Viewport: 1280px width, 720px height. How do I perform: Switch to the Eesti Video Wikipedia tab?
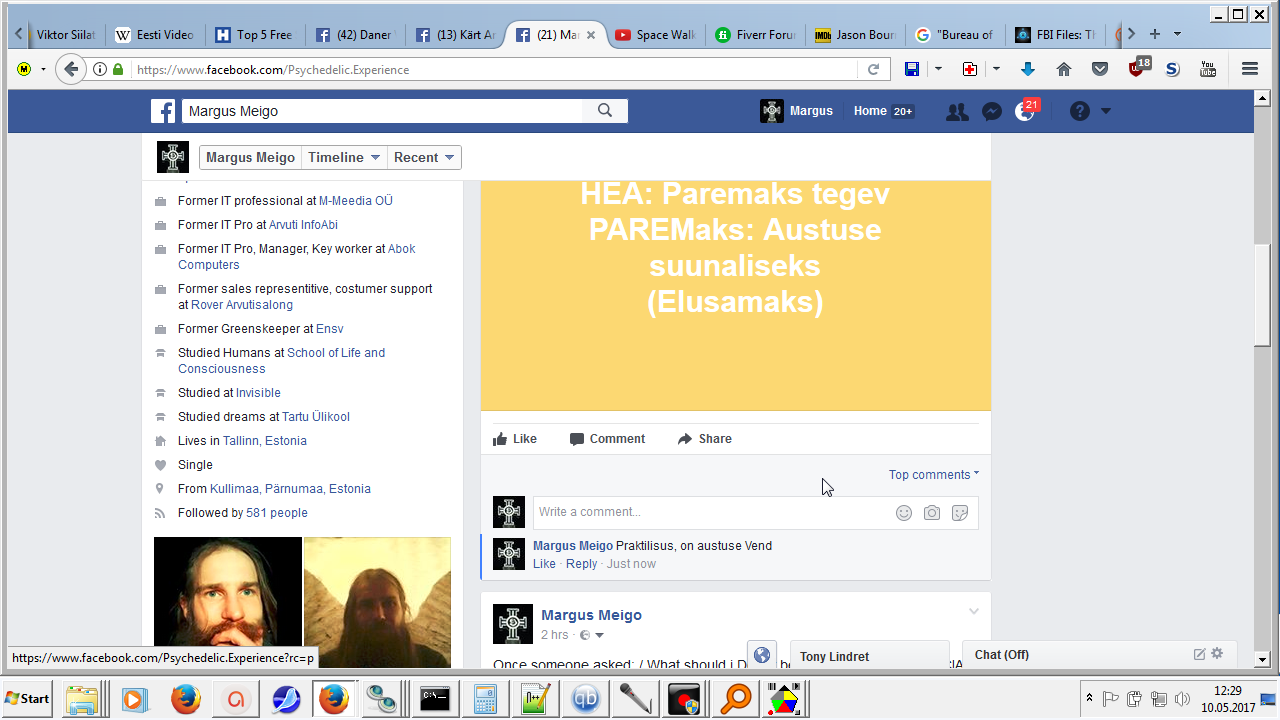coord(155,34)
